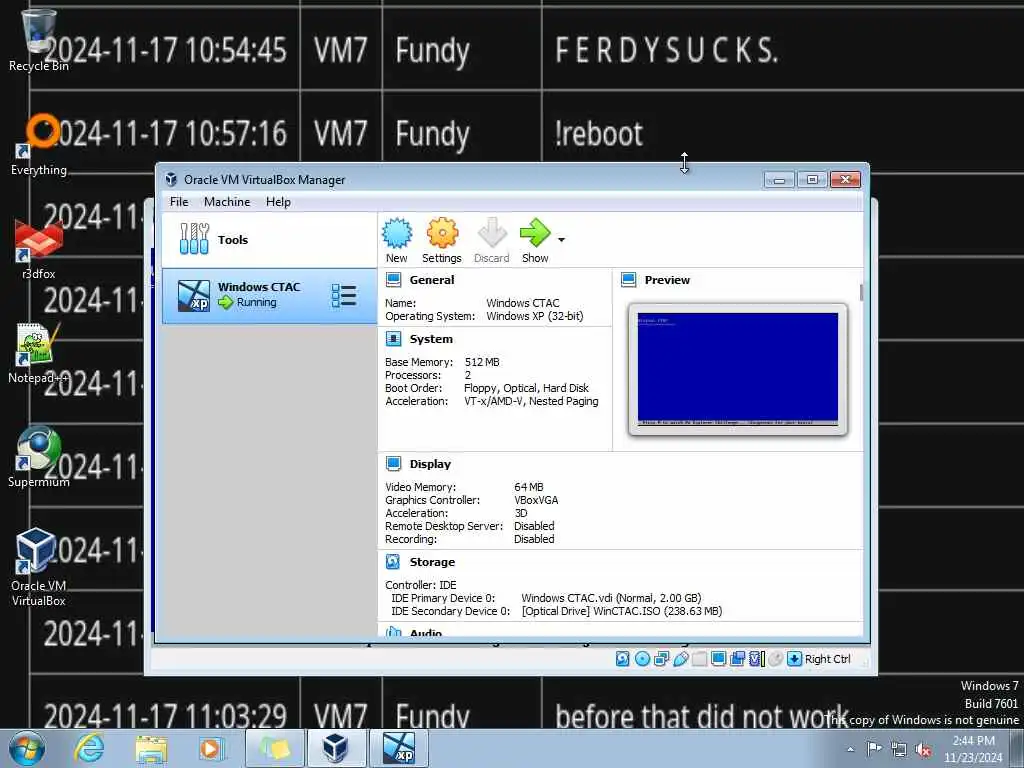Open Windows Explorer from the taskbar
The image size is (1024, 768).
coord(151,748)
